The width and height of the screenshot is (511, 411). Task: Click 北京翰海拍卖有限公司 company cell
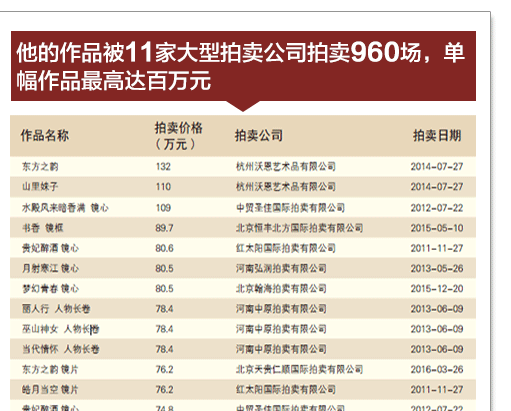[281, 288]
